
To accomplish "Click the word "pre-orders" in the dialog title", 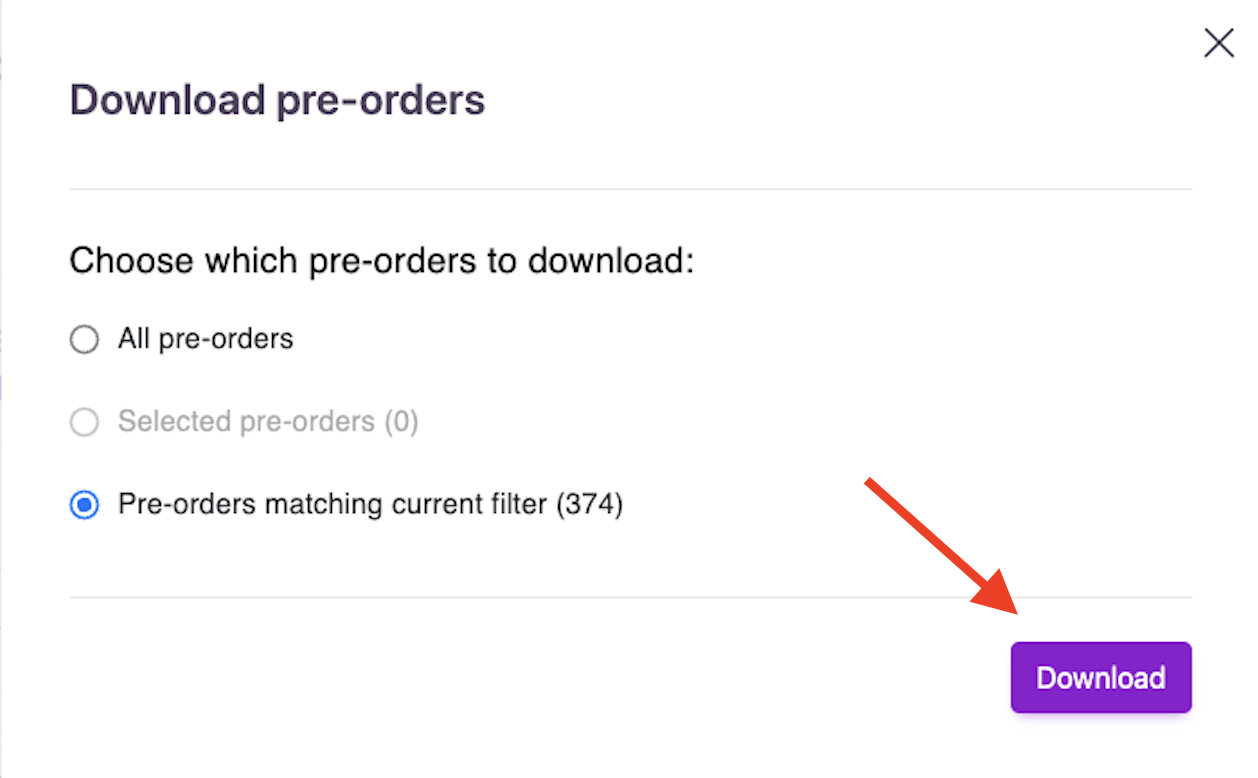I will click(380, 101).
